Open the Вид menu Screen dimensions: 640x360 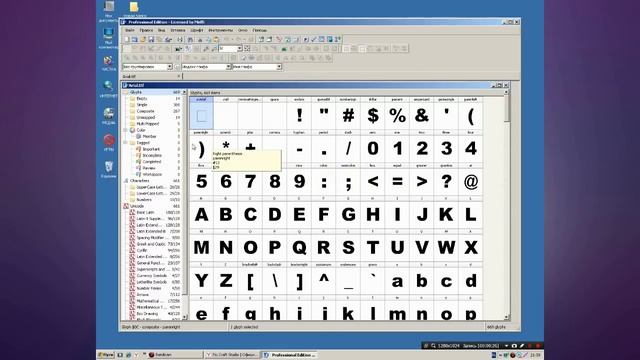tap(162, 30)
